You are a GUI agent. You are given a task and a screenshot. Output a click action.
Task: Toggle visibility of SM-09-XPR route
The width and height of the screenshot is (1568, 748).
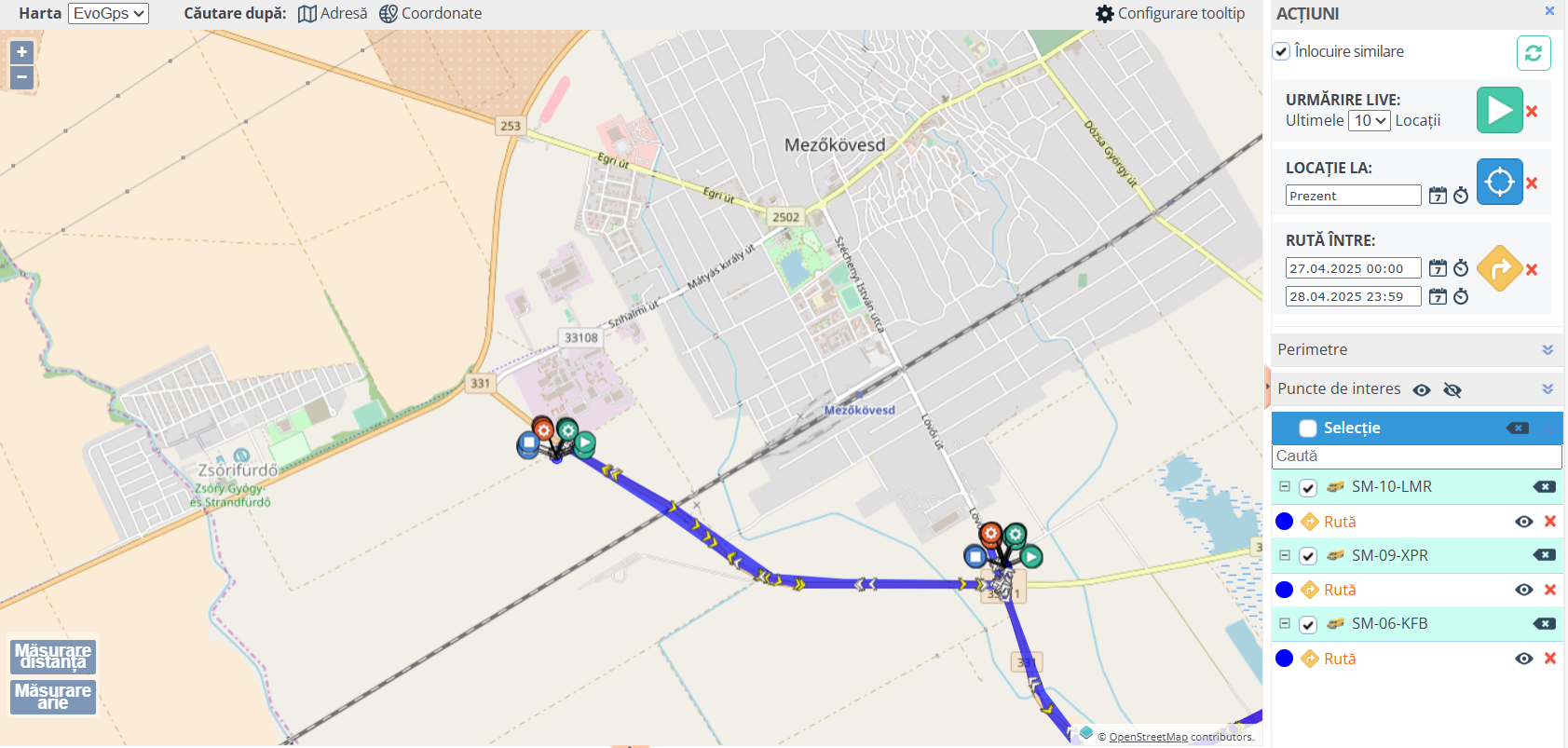coord(1523,590)
